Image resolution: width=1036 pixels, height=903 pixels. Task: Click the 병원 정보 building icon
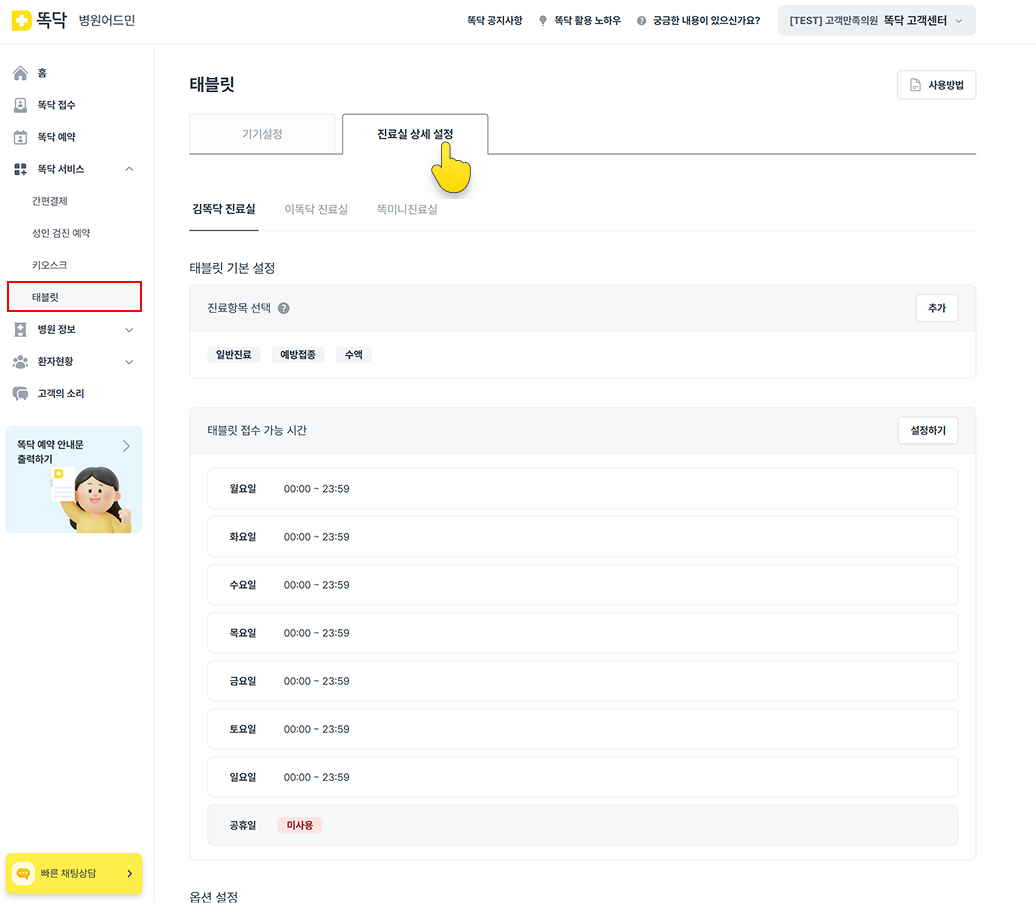20,330
